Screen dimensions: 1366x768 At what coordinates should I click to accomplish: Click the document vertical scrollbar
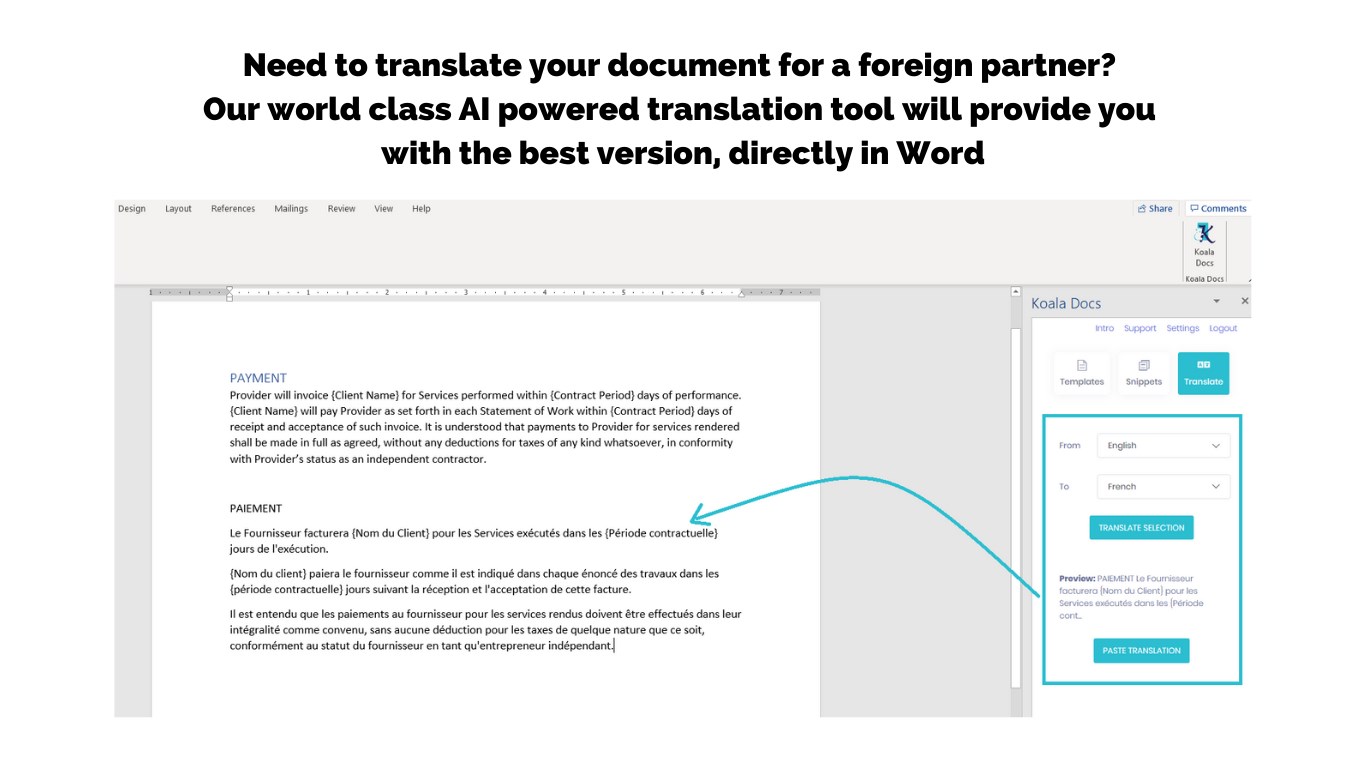(x=1016, y=507)
